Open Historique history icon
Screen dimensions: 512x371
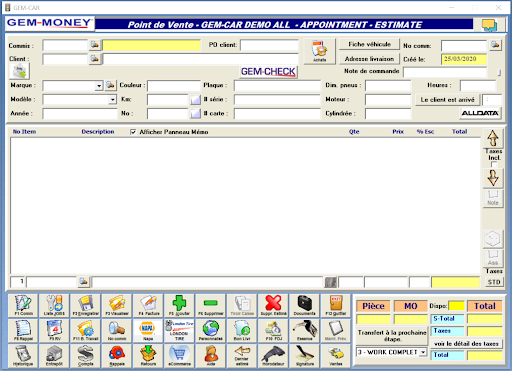pyautogui.click(x=23, y=356)
